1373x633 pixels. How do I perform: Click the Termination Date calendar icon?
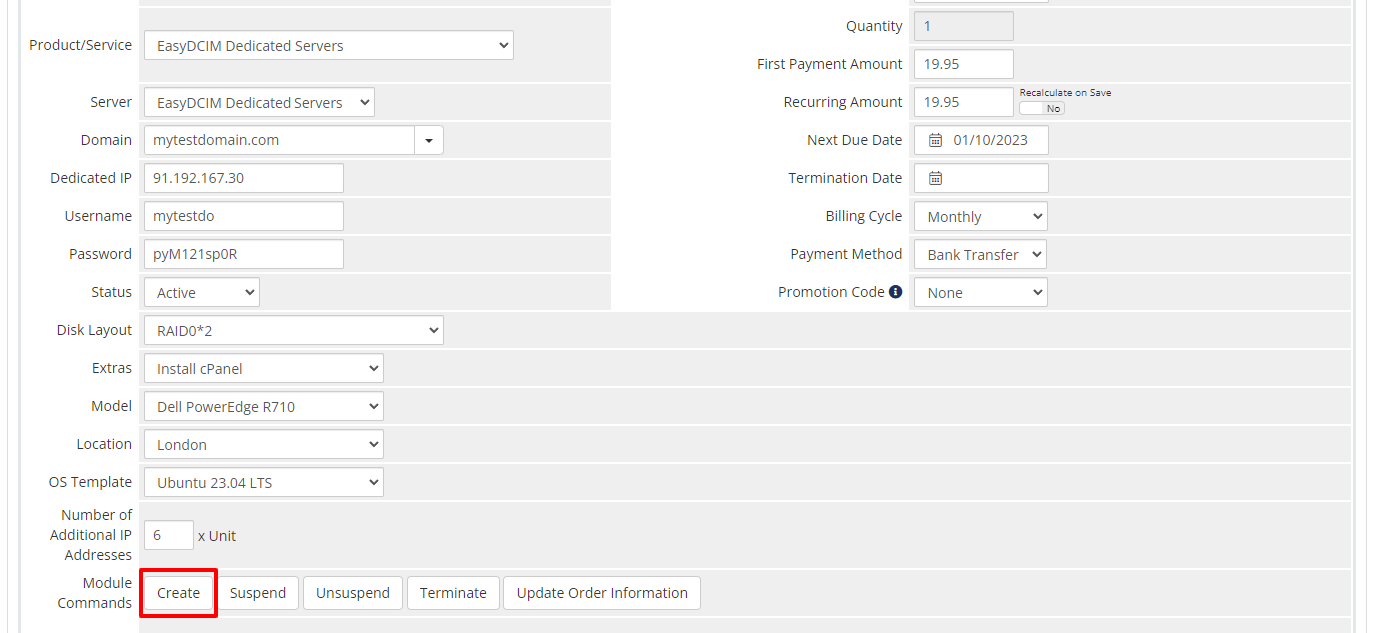(x=936, y=178)
